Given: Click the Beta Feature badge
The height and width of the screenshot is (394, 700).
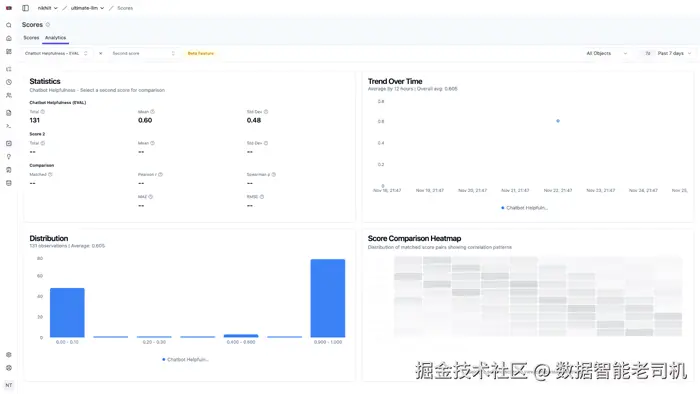Looking at the screenshot, I should [200, 54].
